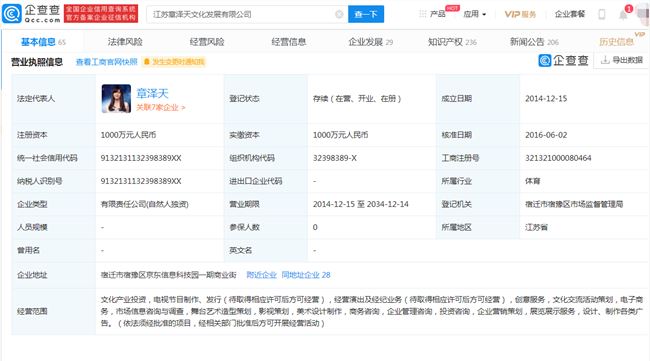Click the red official credit agency banner
This screenshot has width=650, height=361.
click(x=101, y=14)
